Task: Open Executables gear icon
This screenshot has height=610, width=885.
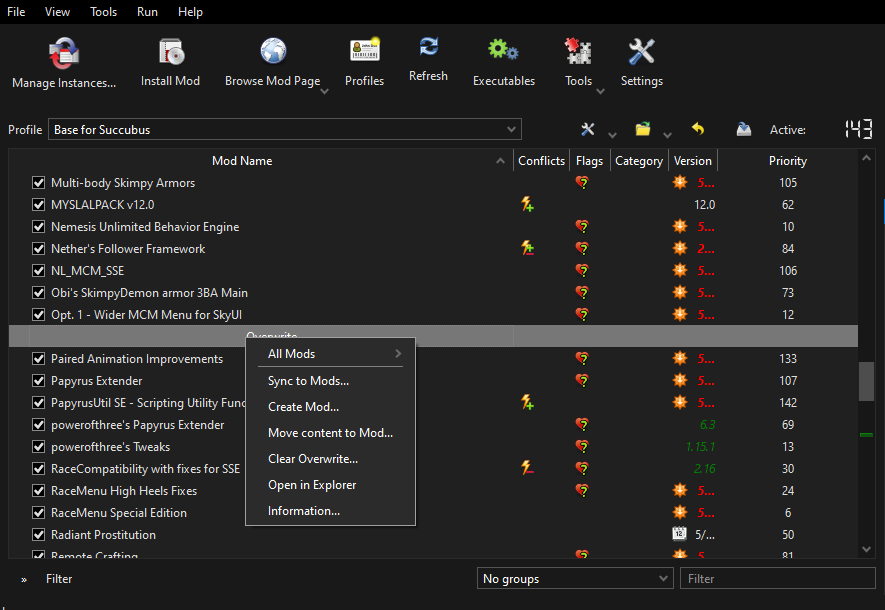Action: [503, 50]
